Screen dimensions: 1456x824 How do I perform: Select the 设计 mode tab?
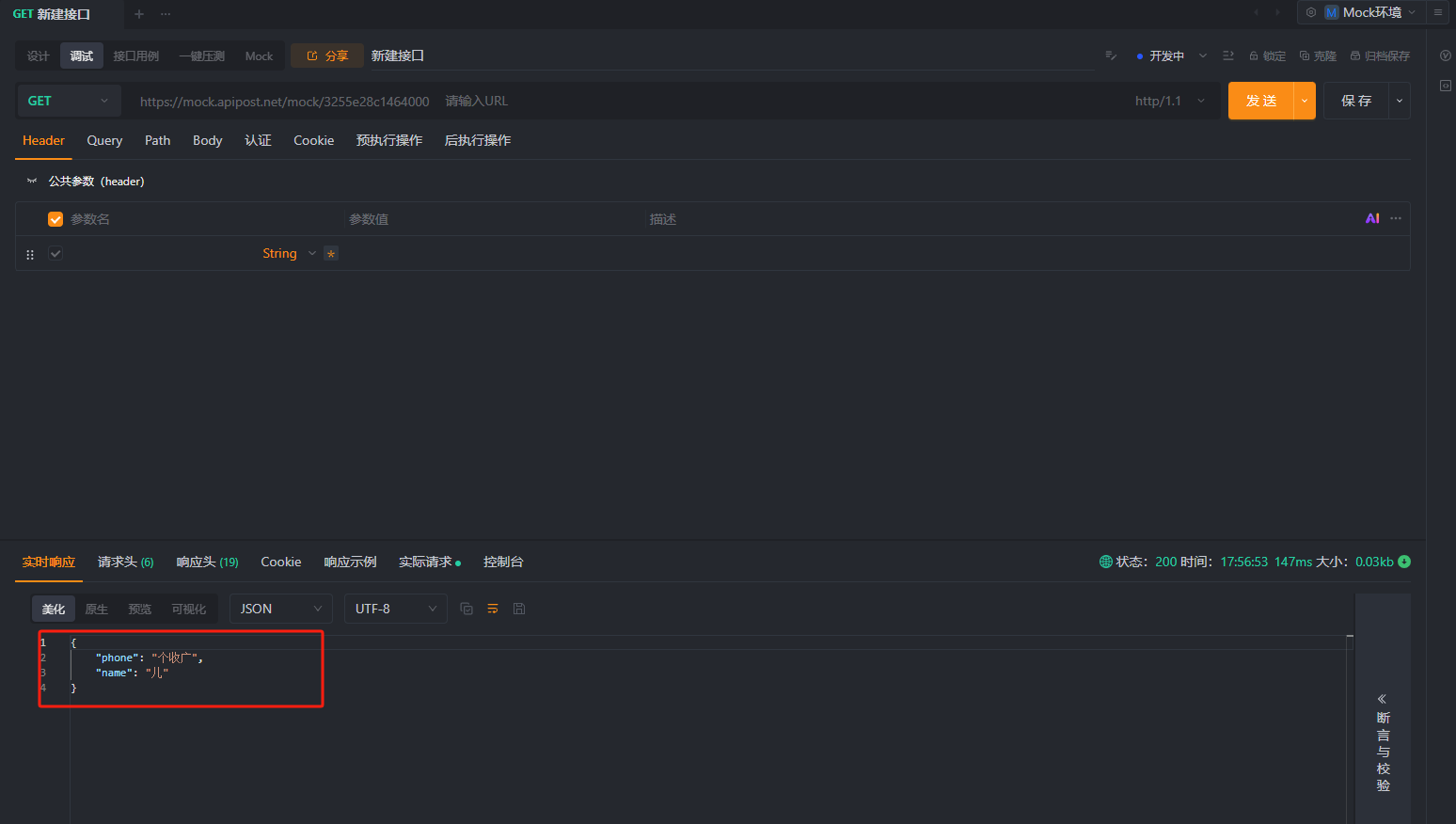[38, 55]
